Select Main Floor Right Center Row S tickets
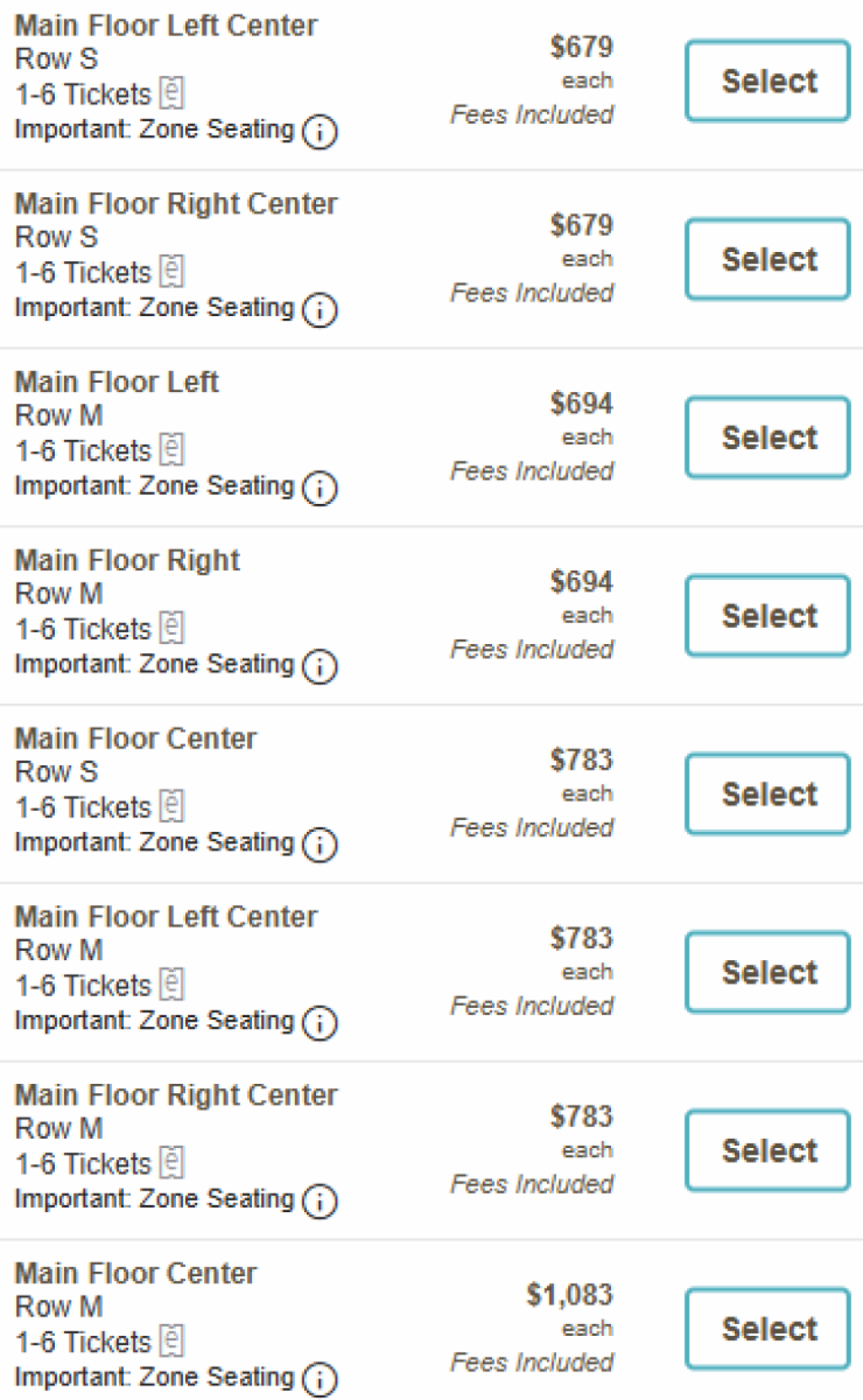The height and width of the screenshot is (1400, 863). (x=767, y=260)
